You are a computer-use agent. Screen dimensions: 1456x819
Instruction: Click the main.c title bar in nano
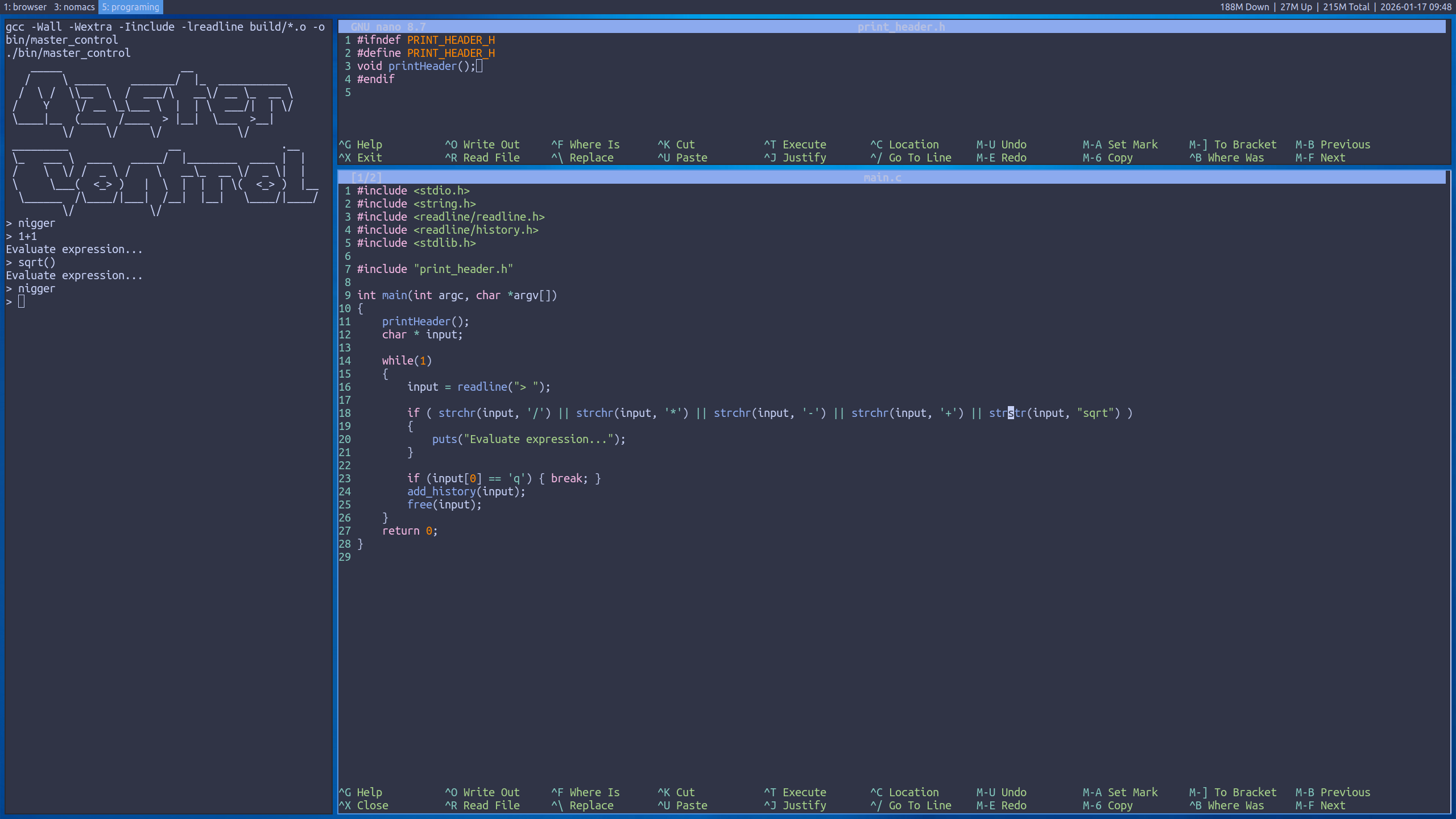point(882,177)
